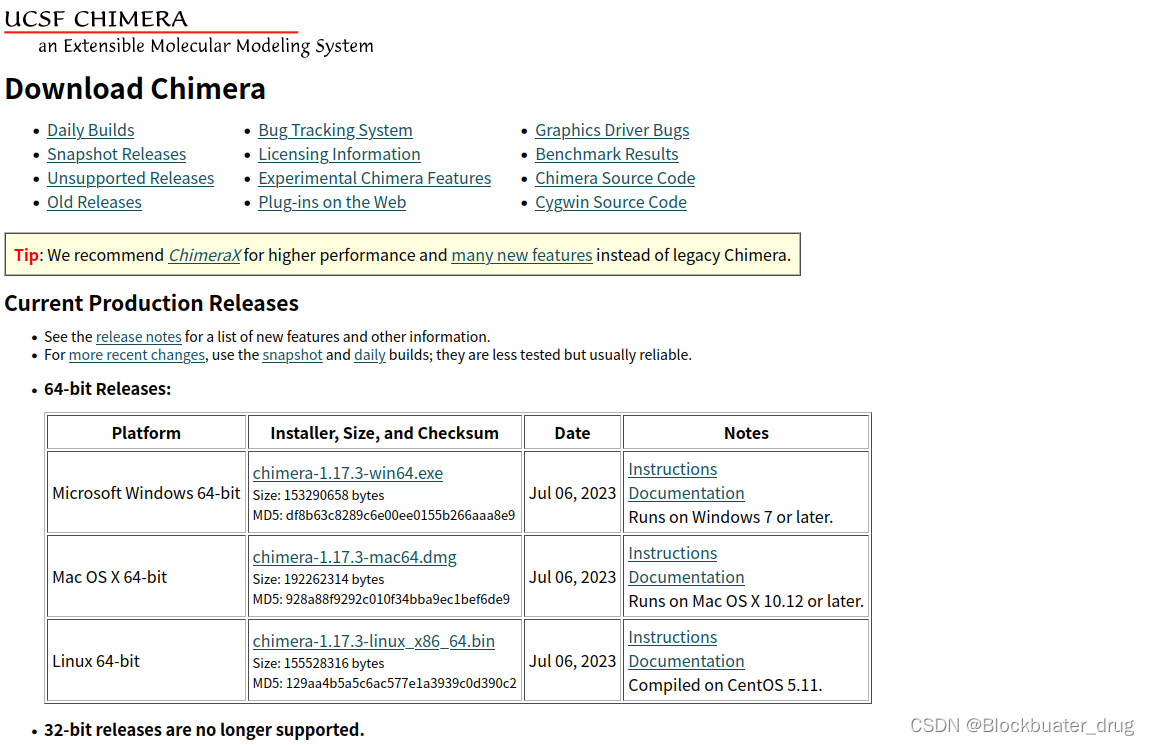Download chimera-1.17.3-linux_x86_64.bin installer
Screen dimensions: 1149x745
(x=374, y=642)
